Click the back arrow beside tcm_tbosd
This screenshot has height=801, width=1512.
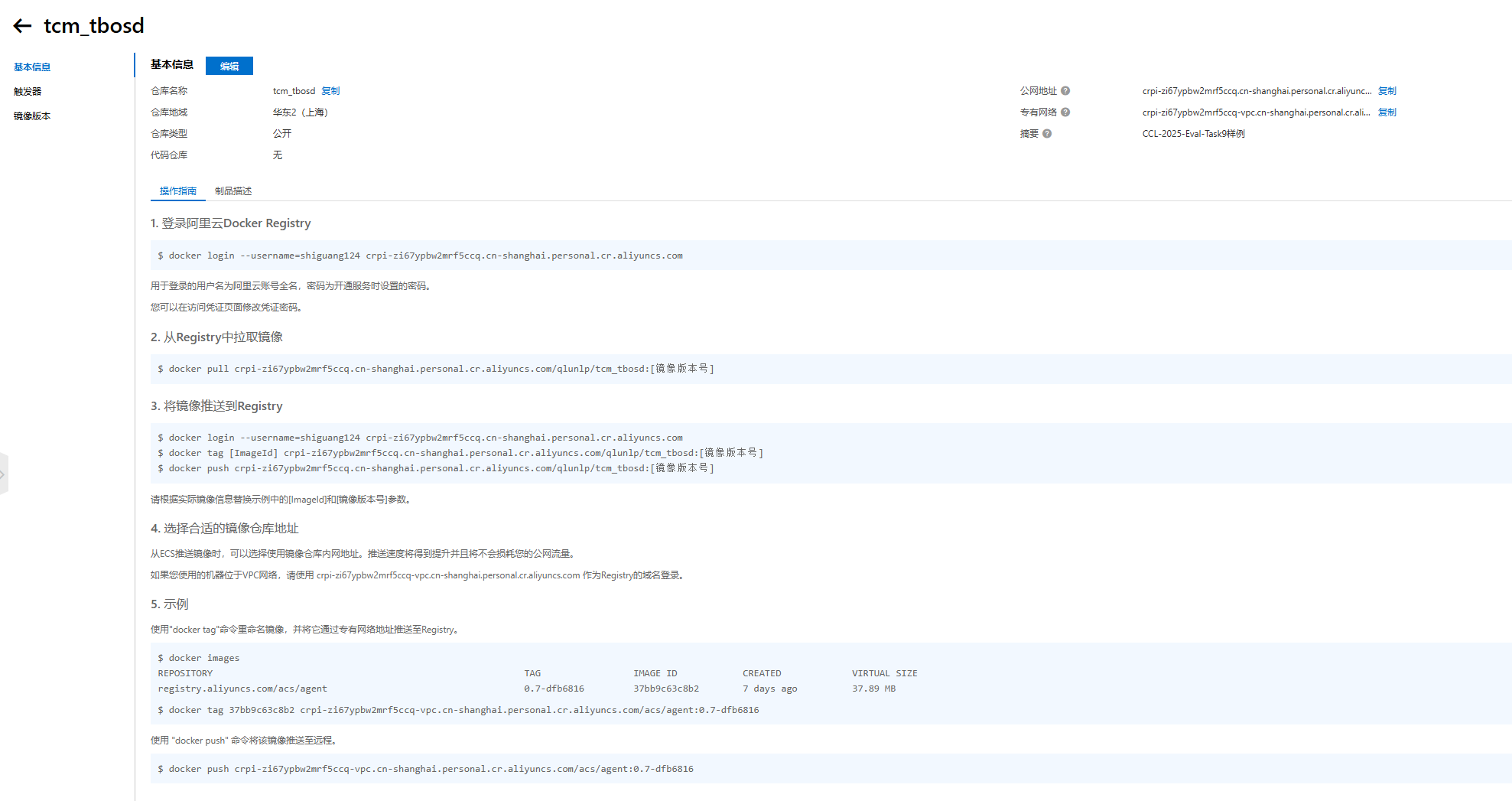pos(22,26)
